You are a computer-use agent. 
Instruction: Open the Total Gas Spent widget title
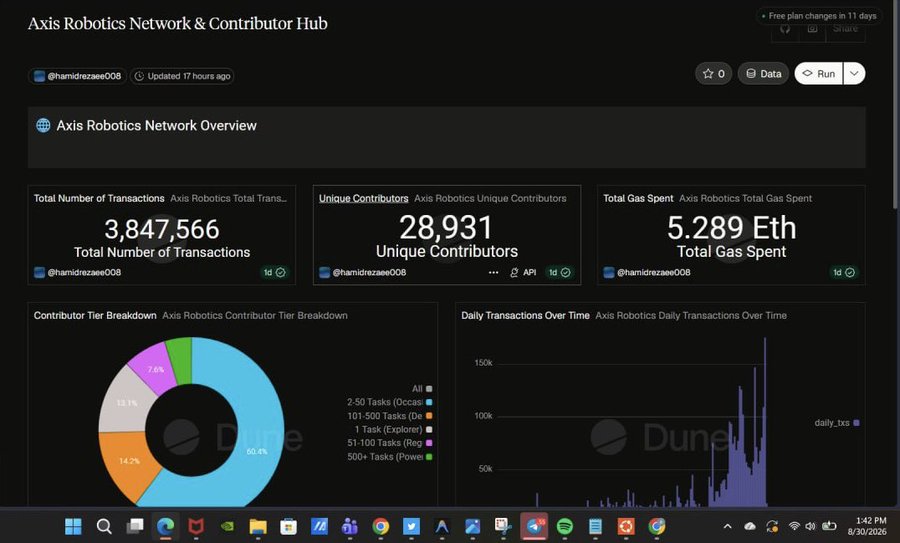coord(638,198)
